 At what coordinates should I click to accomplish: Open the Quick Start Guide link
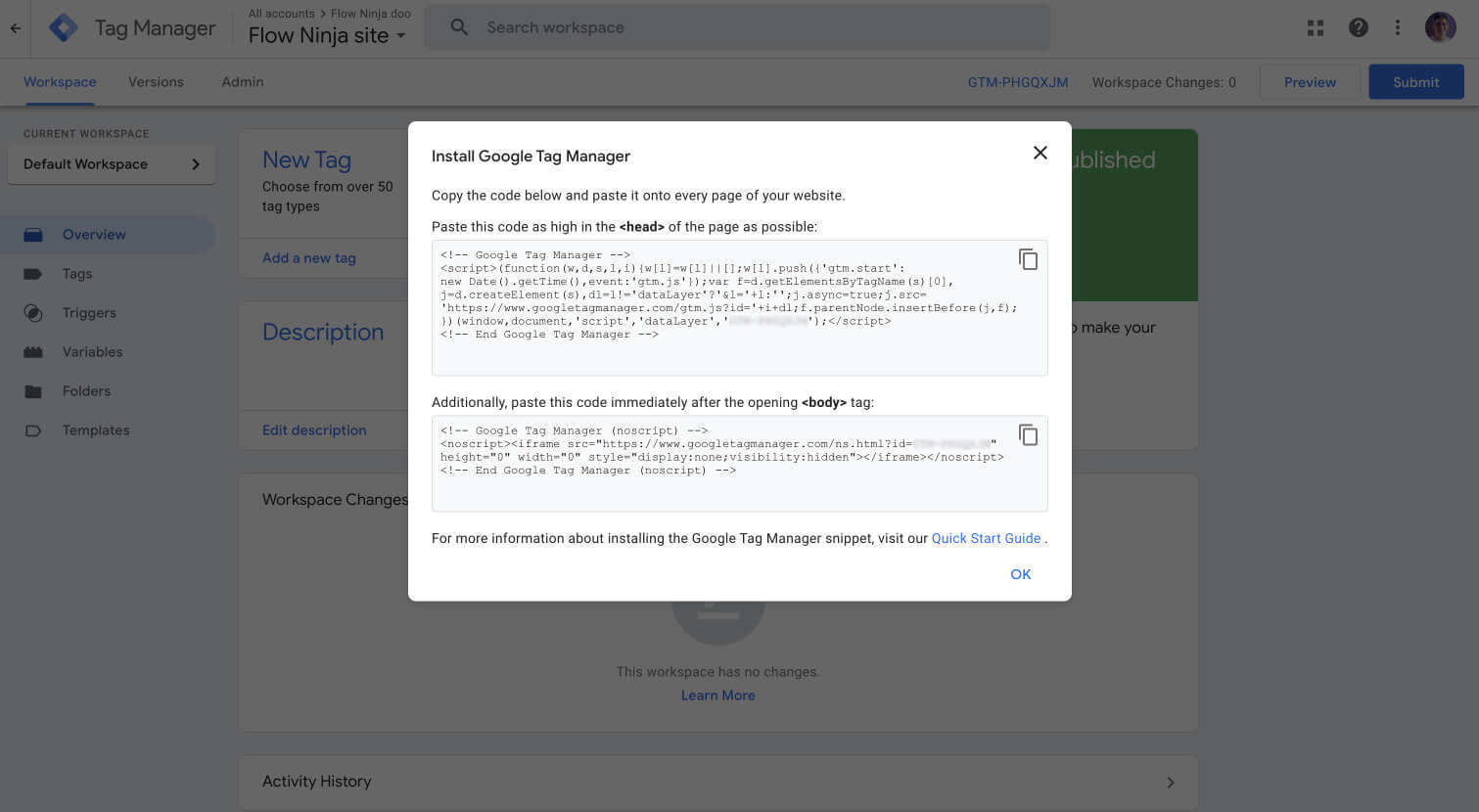tap(986, 538)
